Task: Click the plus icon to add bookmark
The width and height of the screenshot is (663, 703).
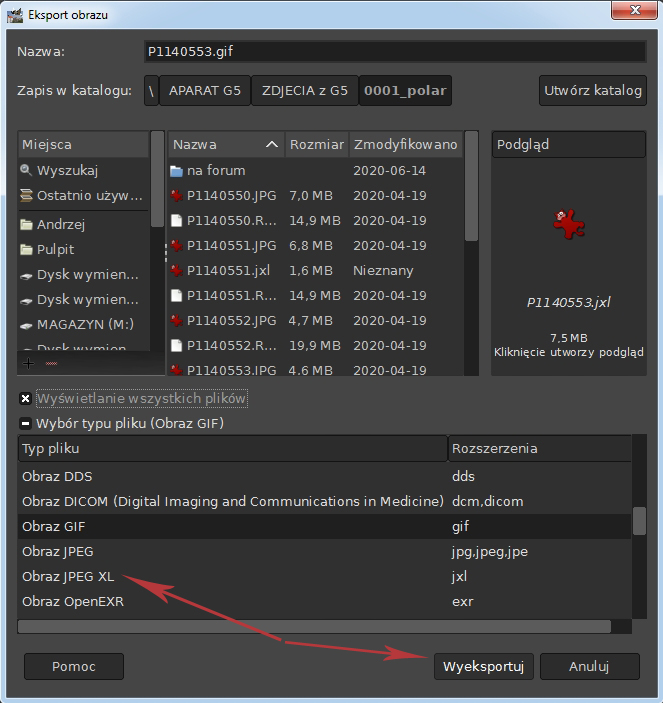Action: pos(28,362)
